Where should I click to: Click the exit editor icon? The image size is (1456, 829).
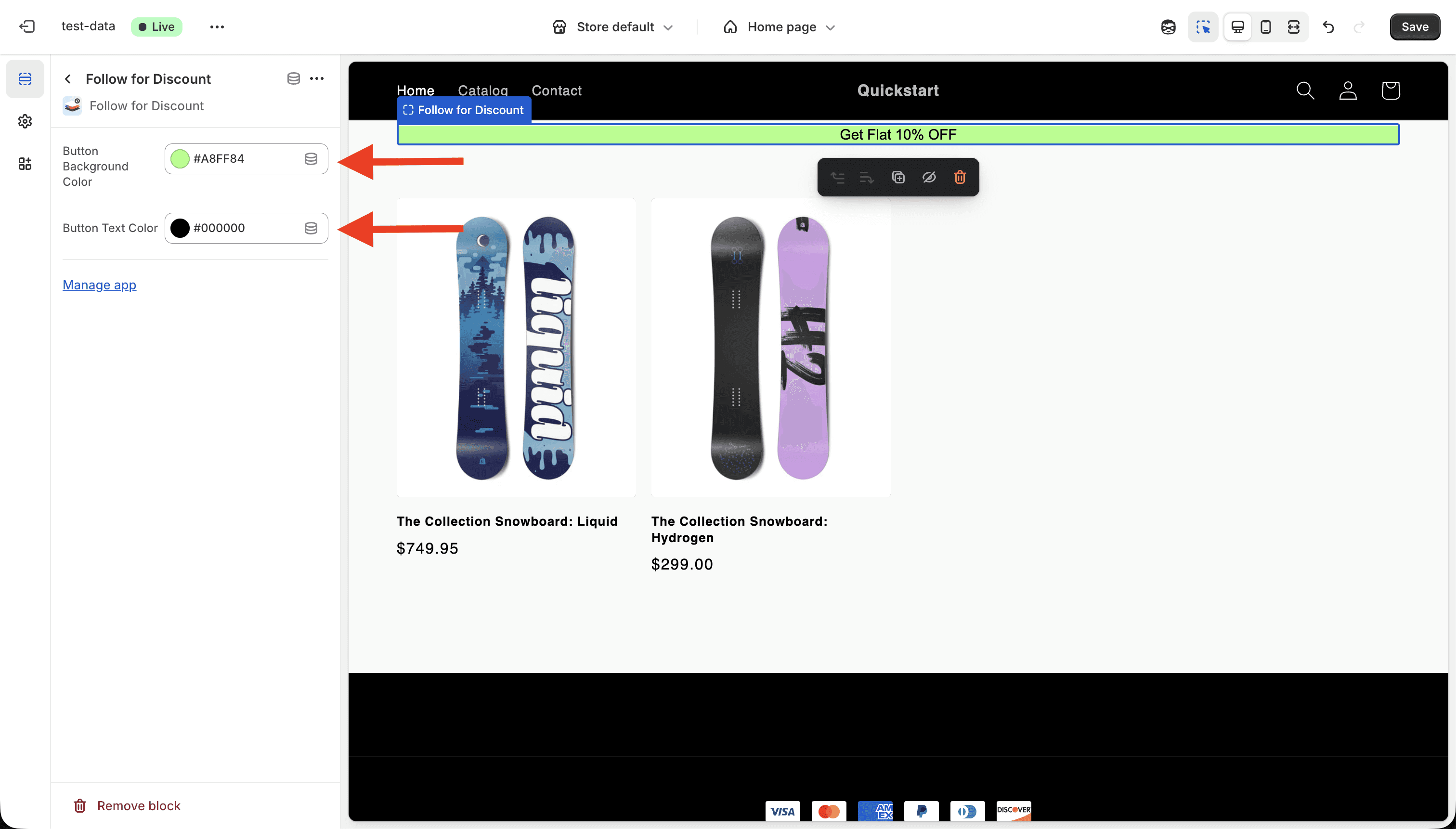tap(27, 27)
